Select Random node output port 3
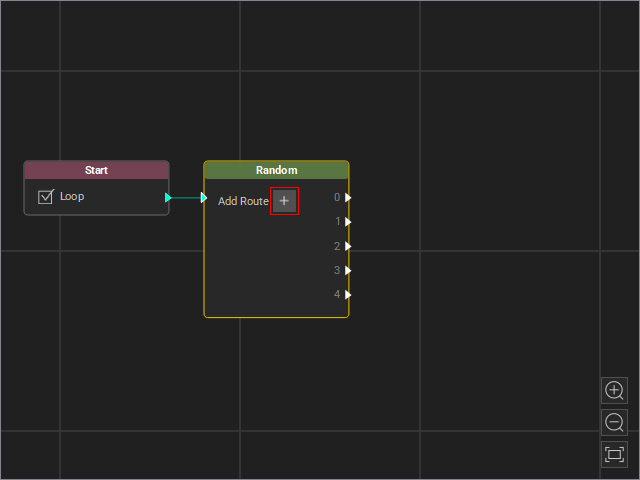Viewport: 640px width, 480px height. 348,270
